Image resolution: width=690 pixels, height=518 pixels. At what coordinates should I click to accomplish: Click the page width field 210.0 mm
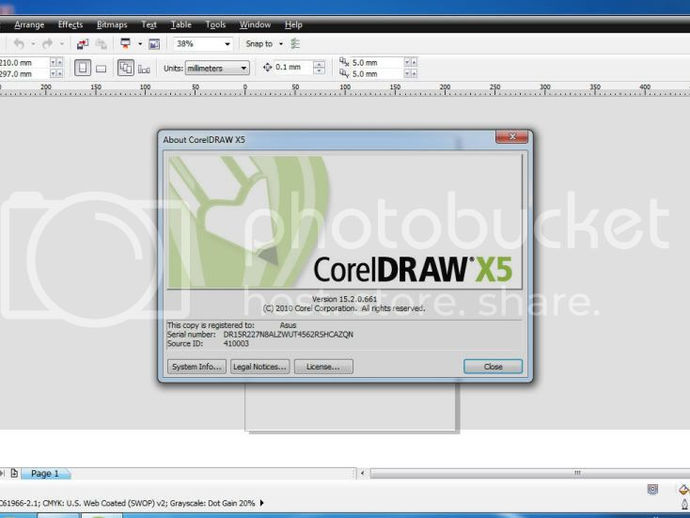pos(24,62)
